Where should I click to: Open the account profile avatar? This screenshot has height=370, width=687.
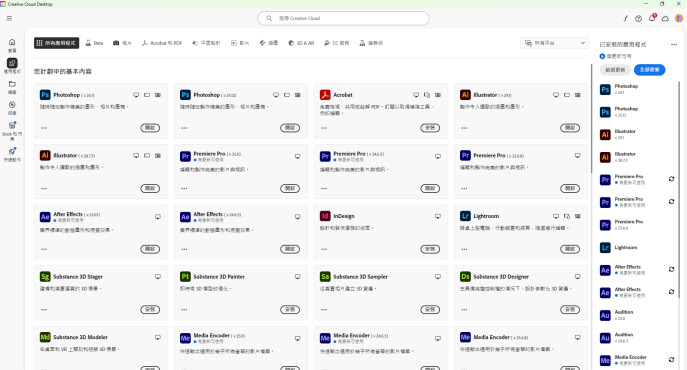(x=679, y=18)
